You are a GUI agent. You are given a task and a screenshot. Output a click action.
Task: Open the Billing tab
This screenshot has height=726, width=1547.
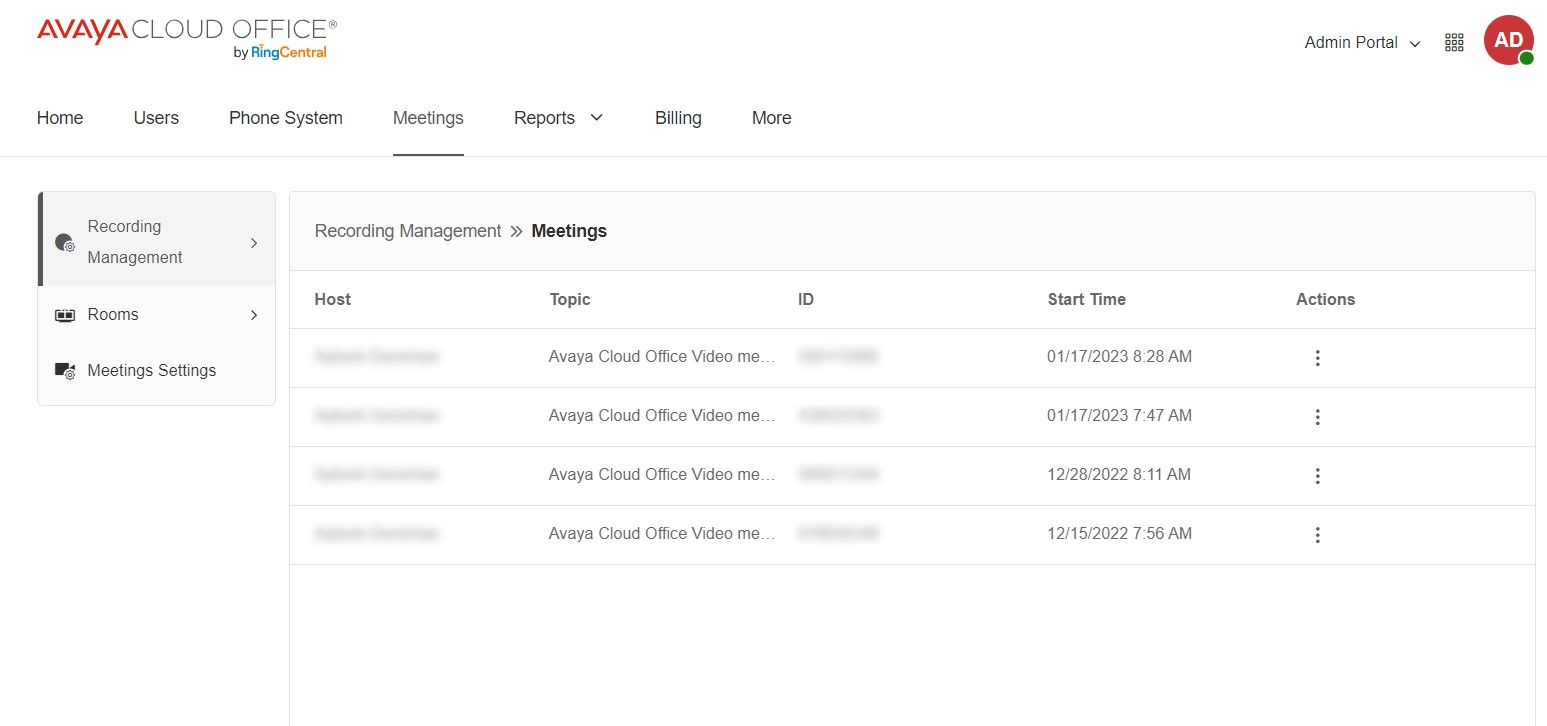point(678,118)
